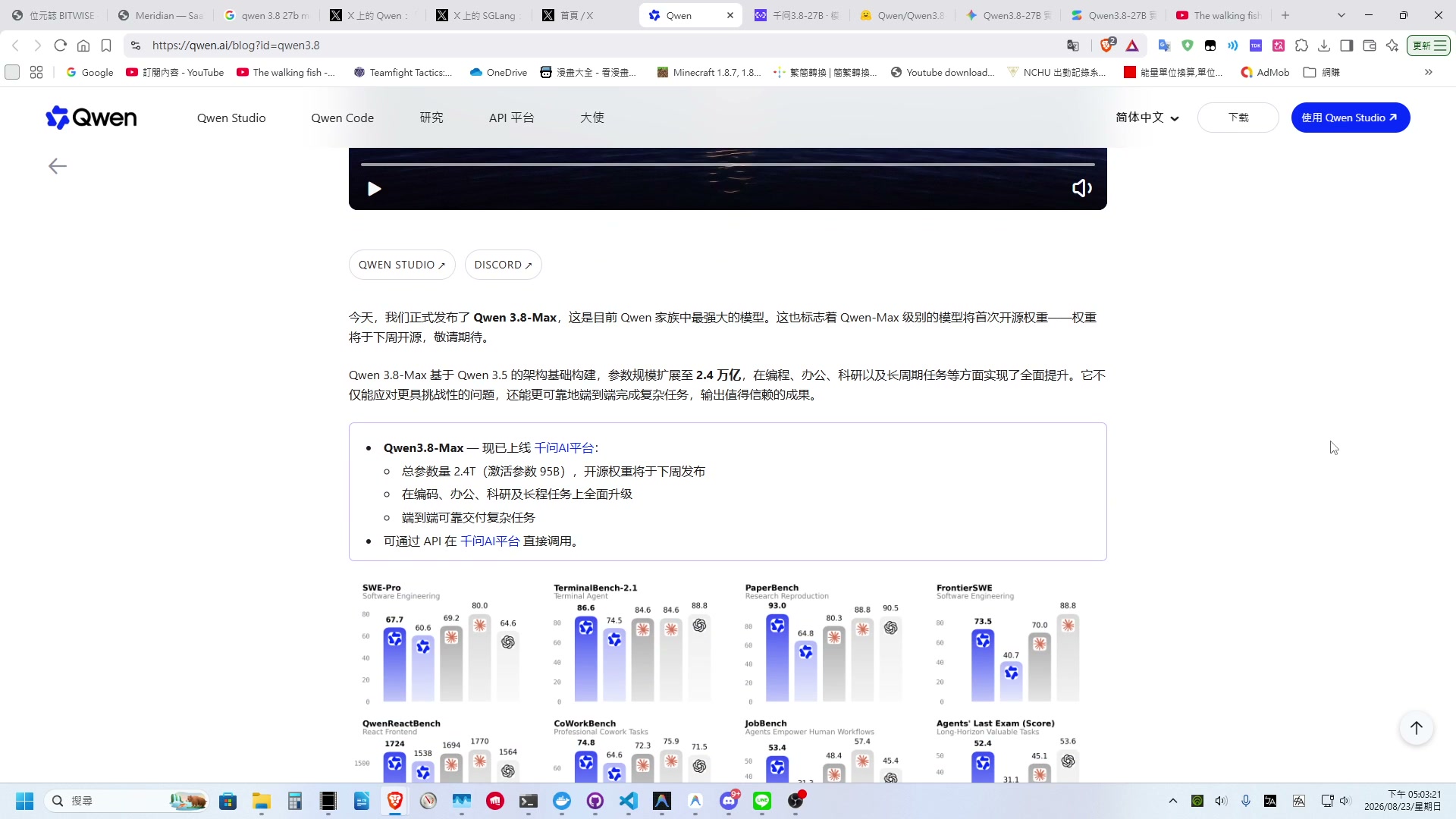Click the green shield extension icon
This screenshot has width=1456, height=819.
1188,45
